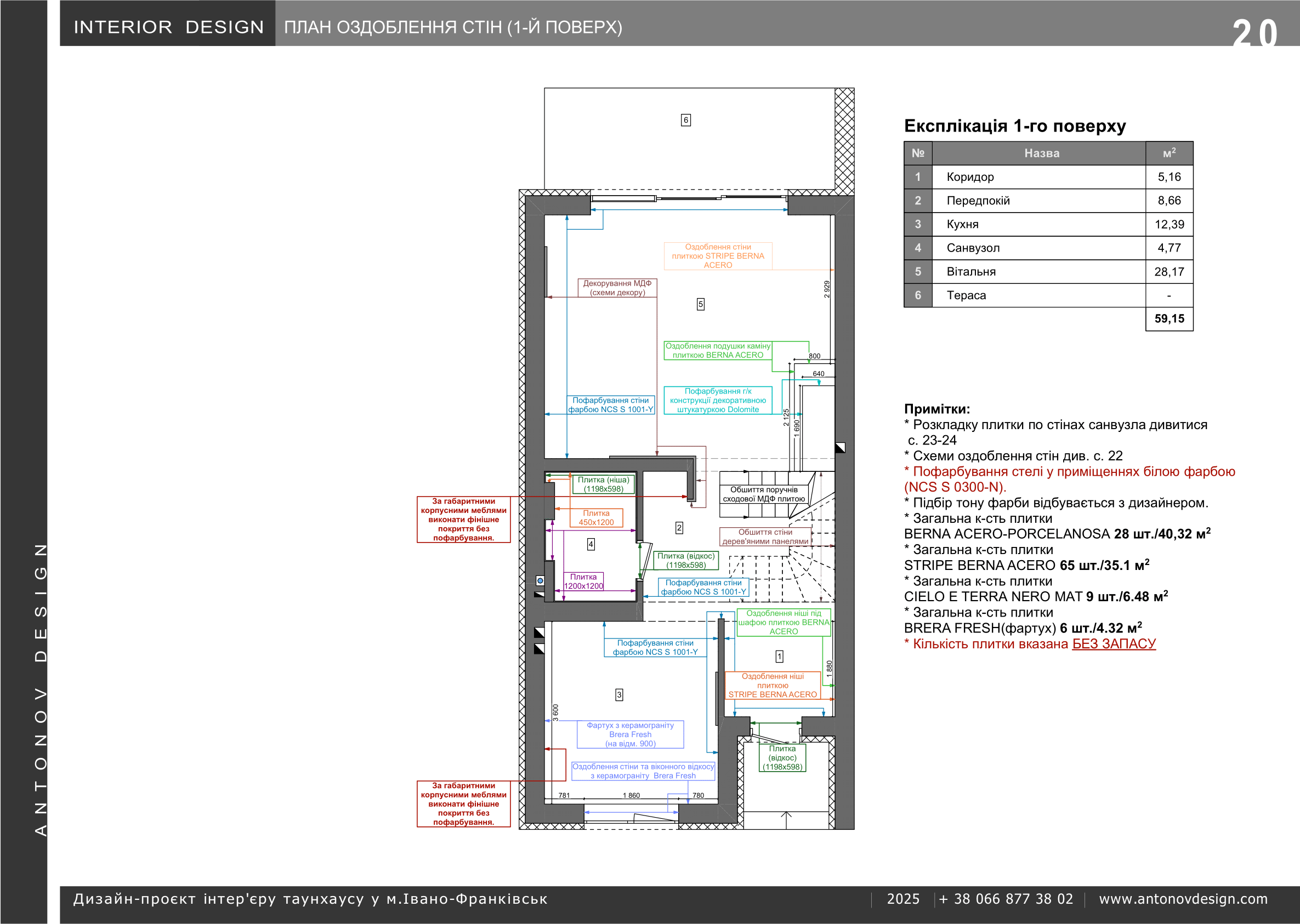Click the area value 8,66
Viewport: 1300px width, 924px height.
click(1169, 201)
